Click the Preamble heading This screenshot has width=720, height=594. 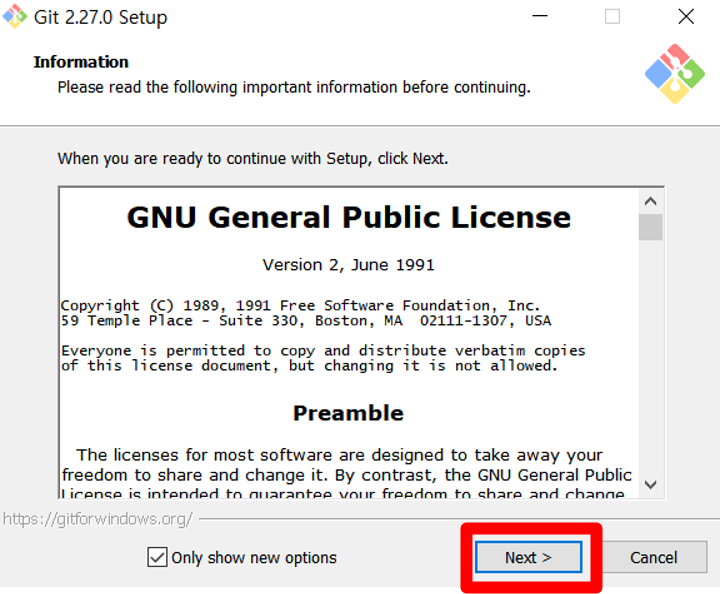[349, 413]
